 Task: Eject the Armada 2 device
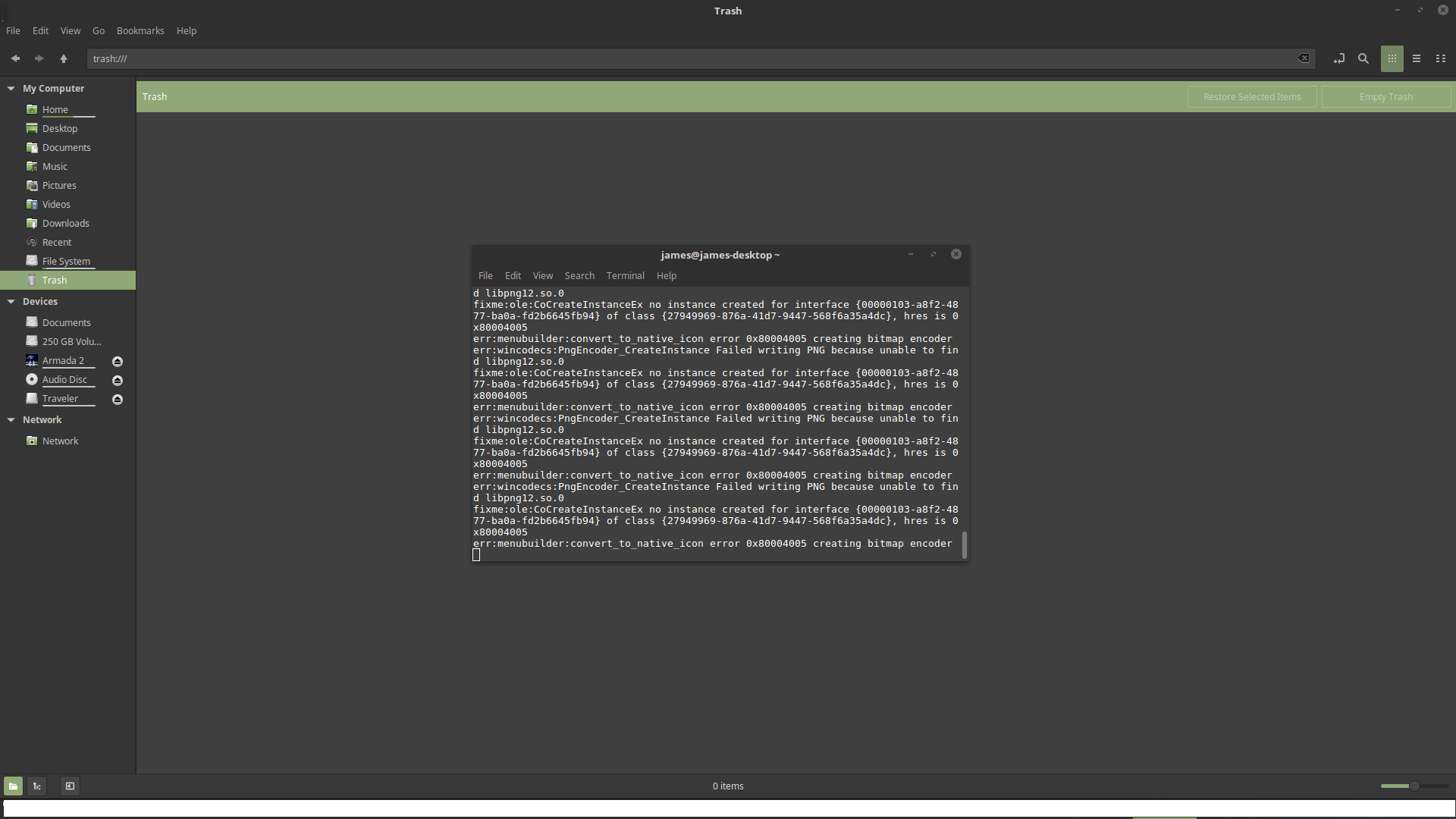118,361
